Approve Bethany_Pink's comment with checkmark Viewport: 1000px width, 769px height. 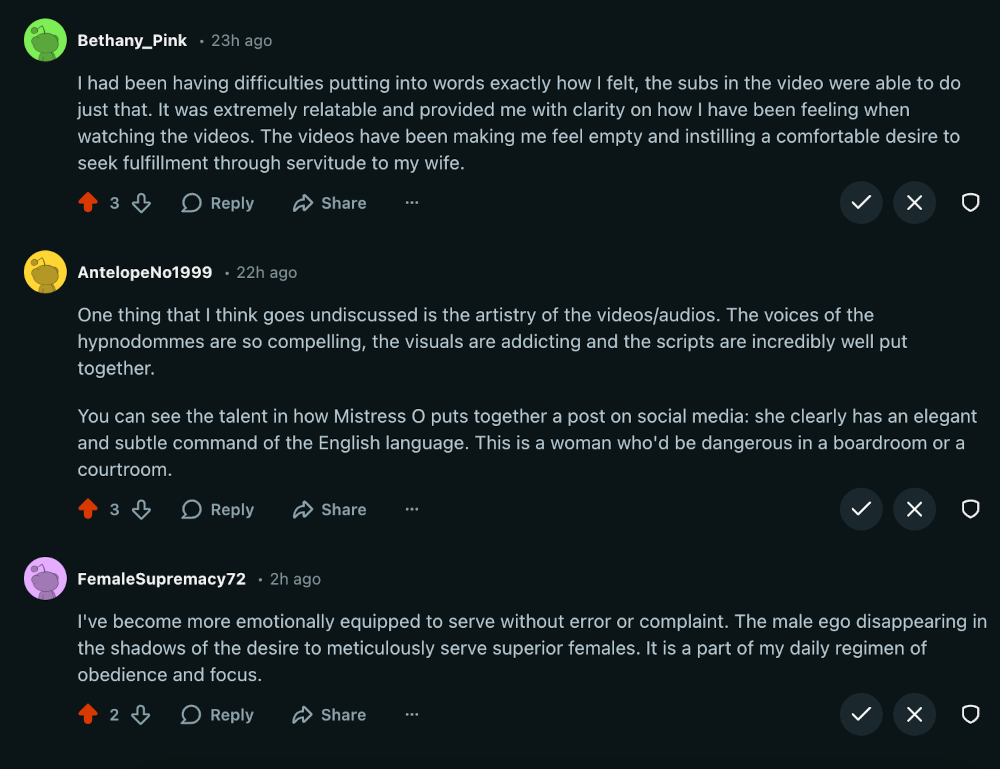tap(861, 203)
